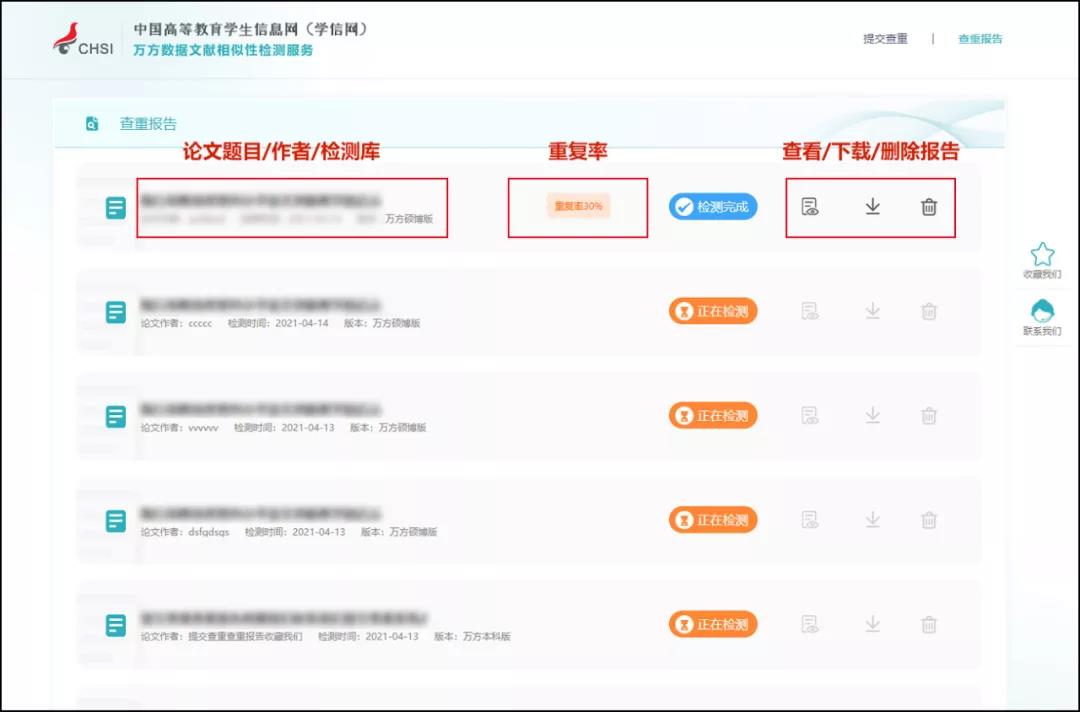The height and width of the screenshot is (712, 1080).
Task: Click the CHSI phoenix logo
Action: point(68,33)
